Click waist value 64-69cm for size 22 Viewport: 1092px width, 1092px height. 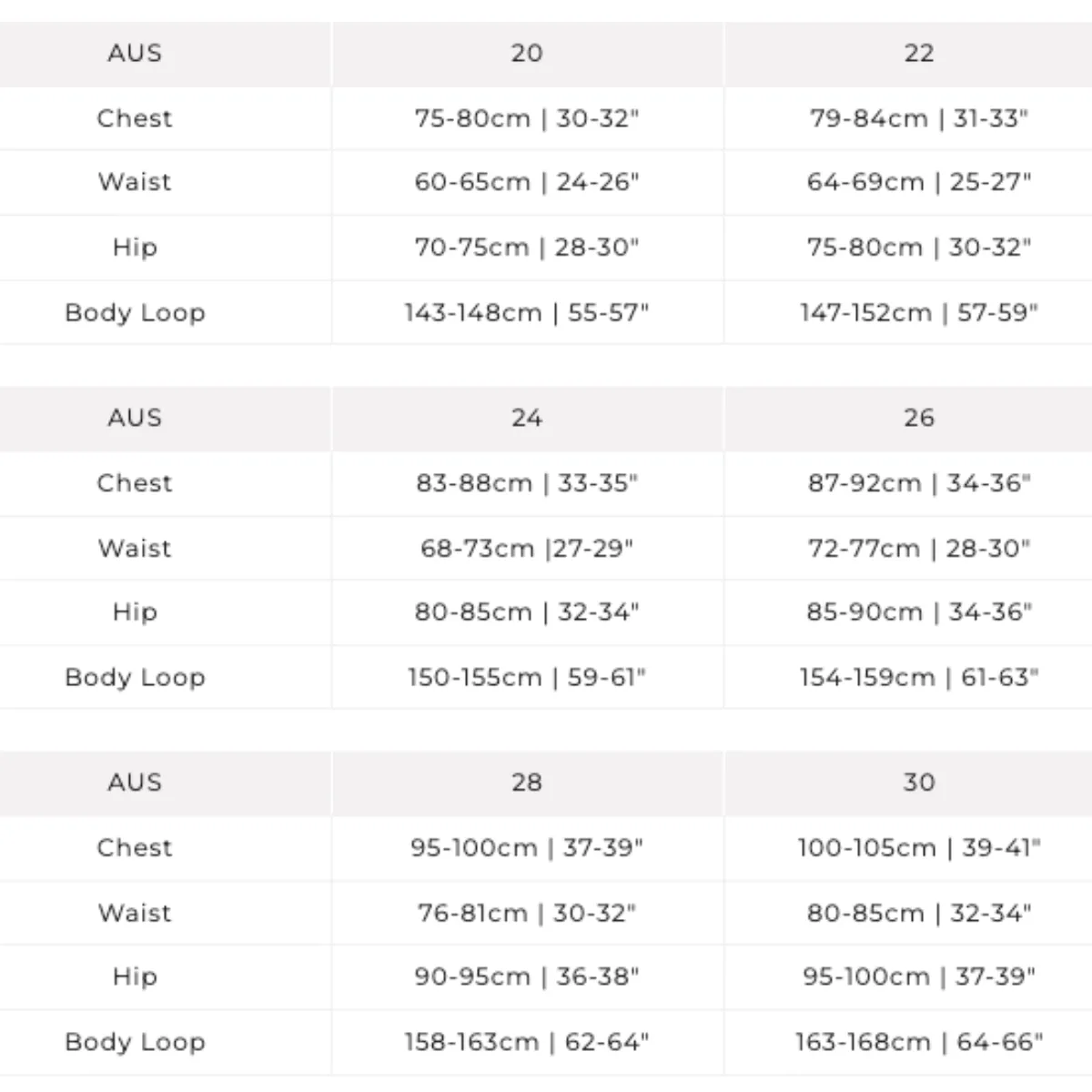918,183
